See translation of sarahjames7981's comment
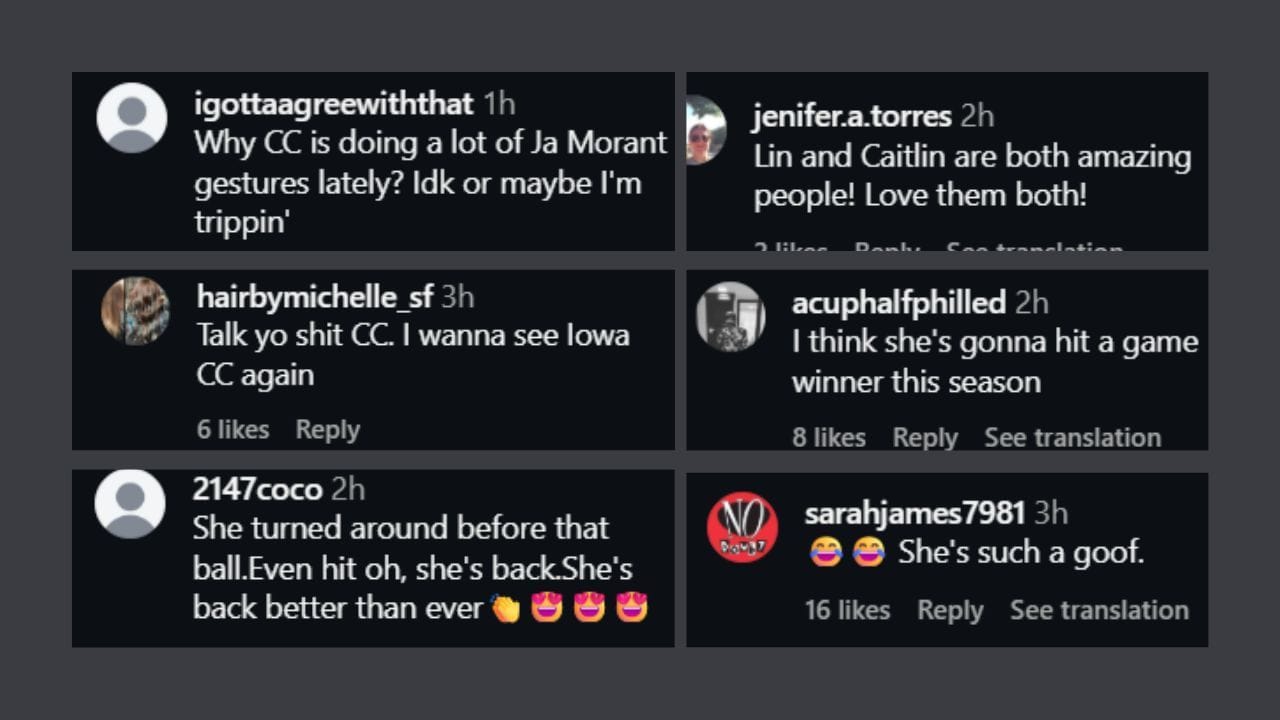 (x=1099, y=610)
